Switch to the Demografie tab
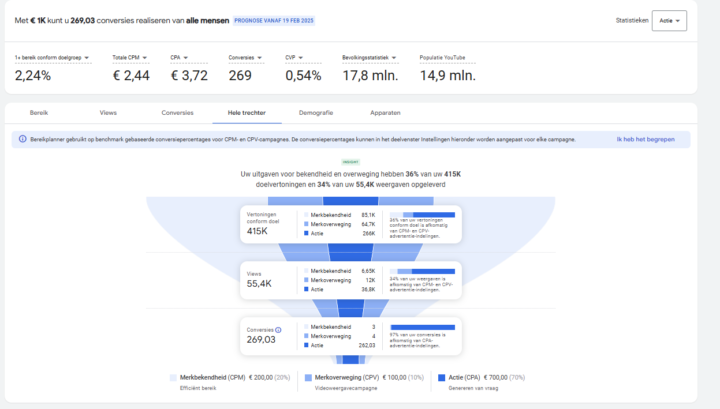720x409 pixels. click(316, 113)
